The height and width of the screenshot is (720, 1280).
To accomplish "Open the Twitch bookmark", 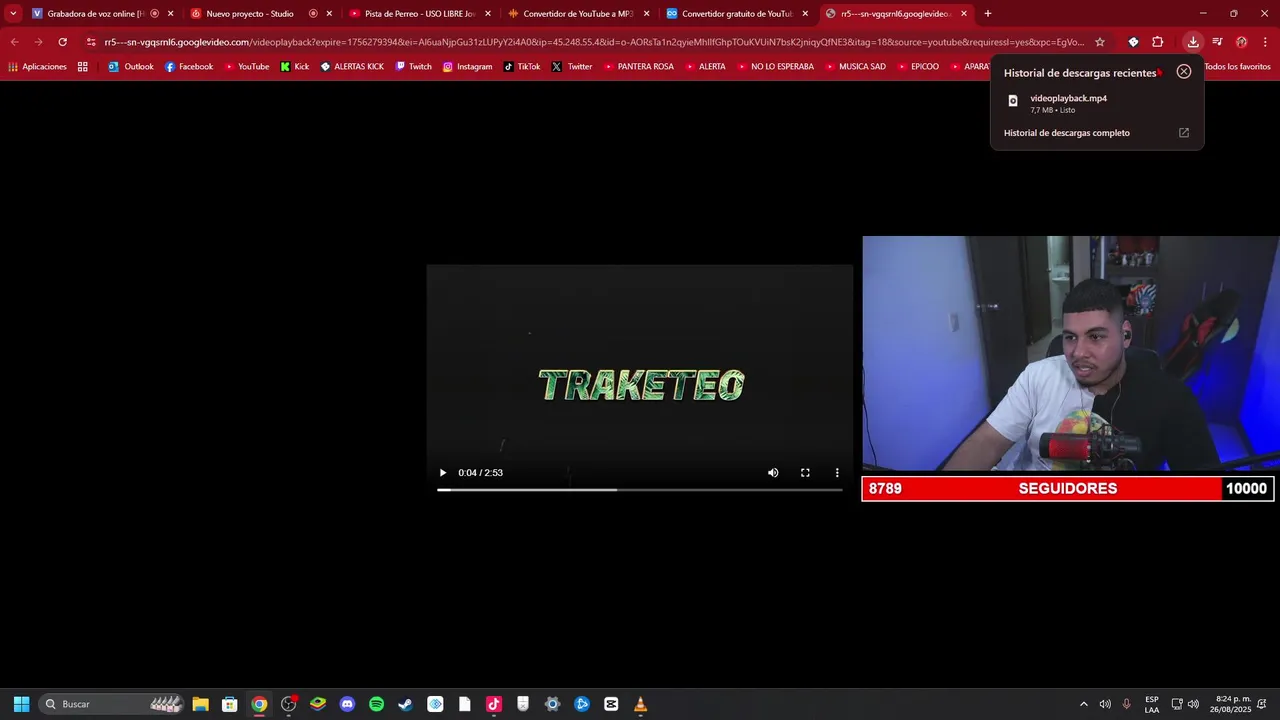I will tap(414, 67).
